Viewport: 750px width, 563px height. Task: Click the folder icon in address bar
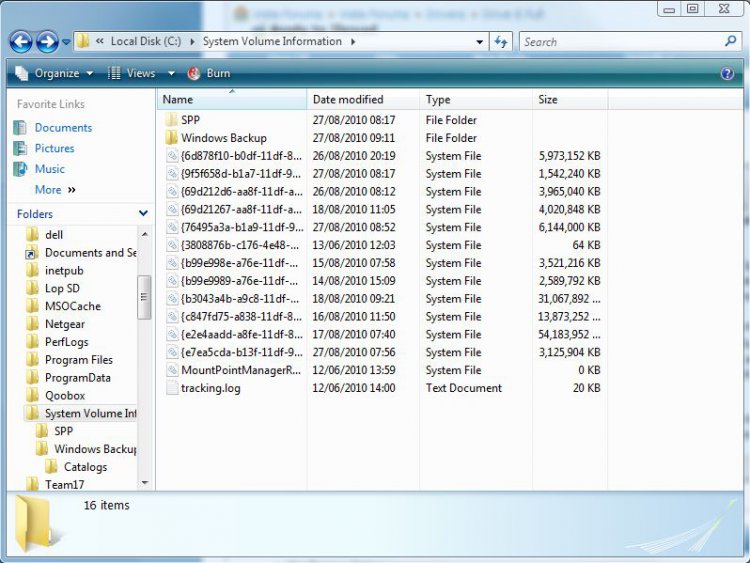coord(83,41)
